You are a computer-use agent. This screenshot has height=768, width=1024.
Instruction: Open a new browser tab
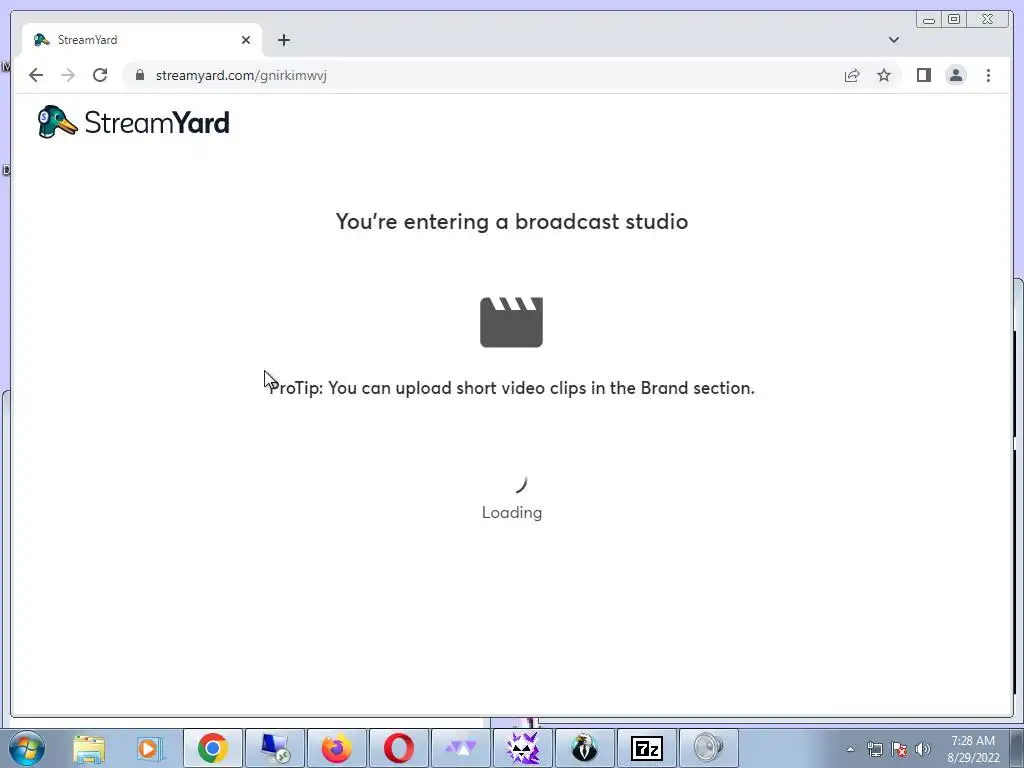(x=283, y=40)
